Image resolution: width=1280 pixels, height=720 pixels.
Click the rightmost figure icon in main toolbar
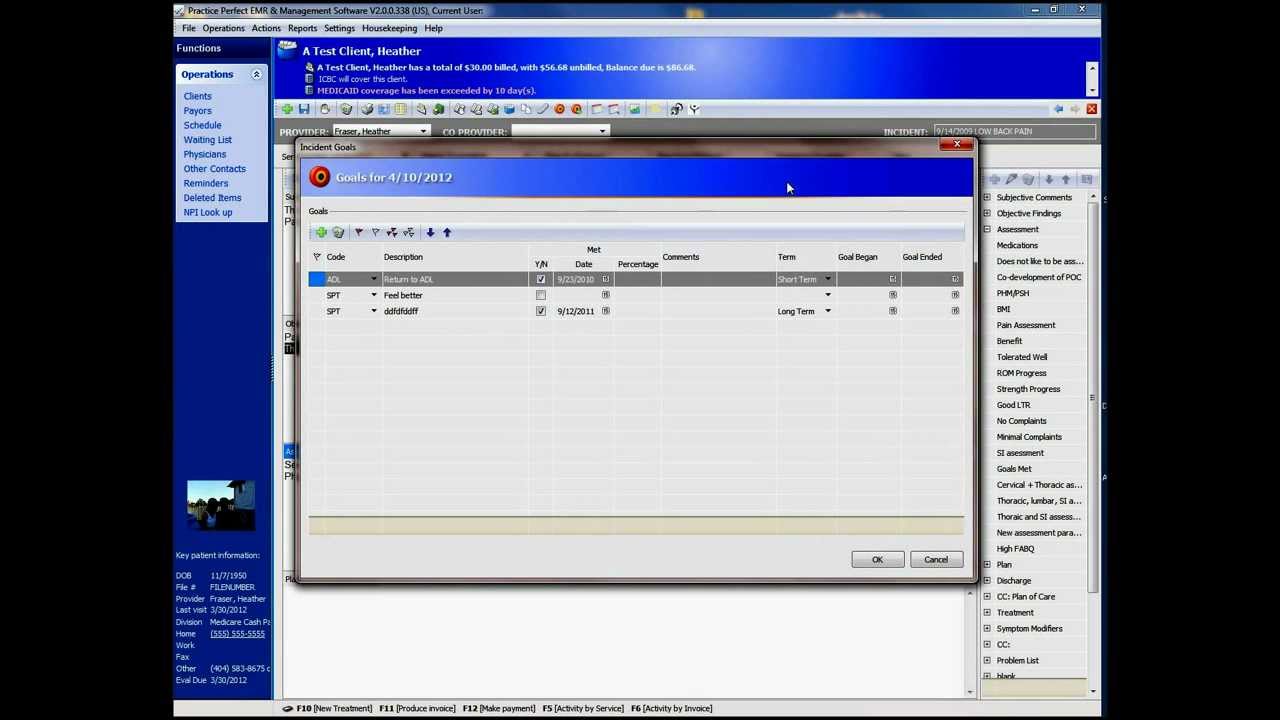694,109
